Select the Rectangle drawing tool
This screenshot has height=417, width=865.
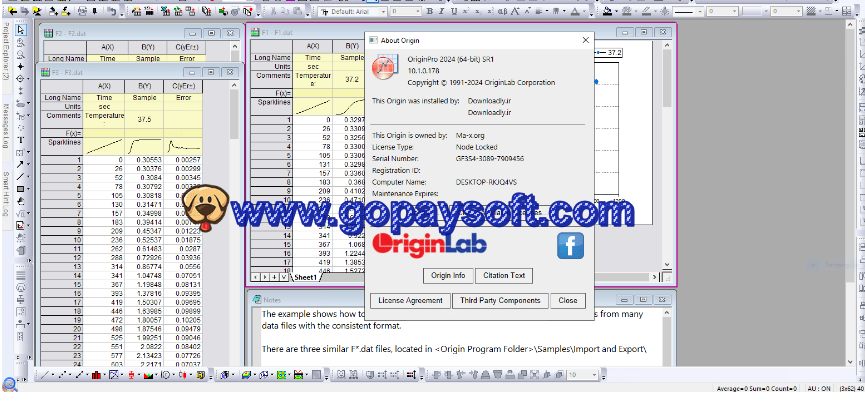point(20,189)
